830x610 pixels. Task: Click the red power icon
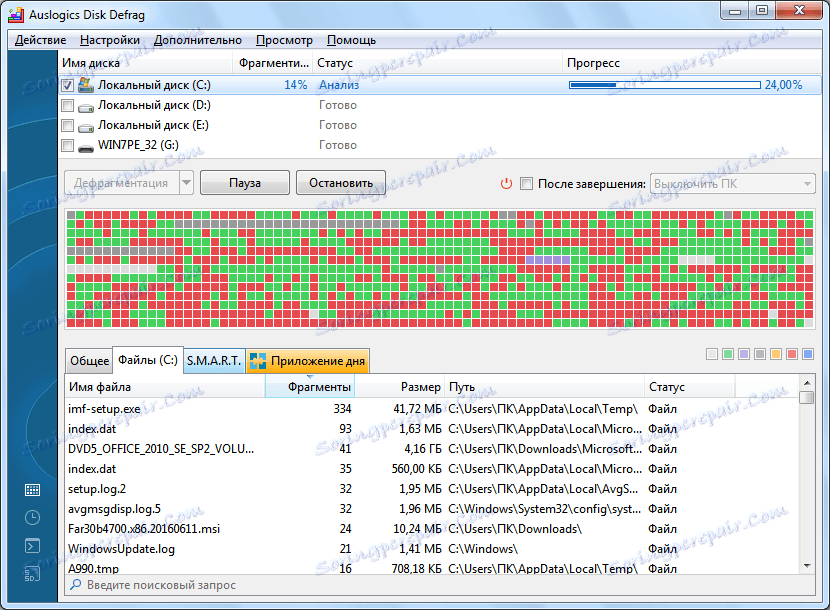tap(506, 184)
